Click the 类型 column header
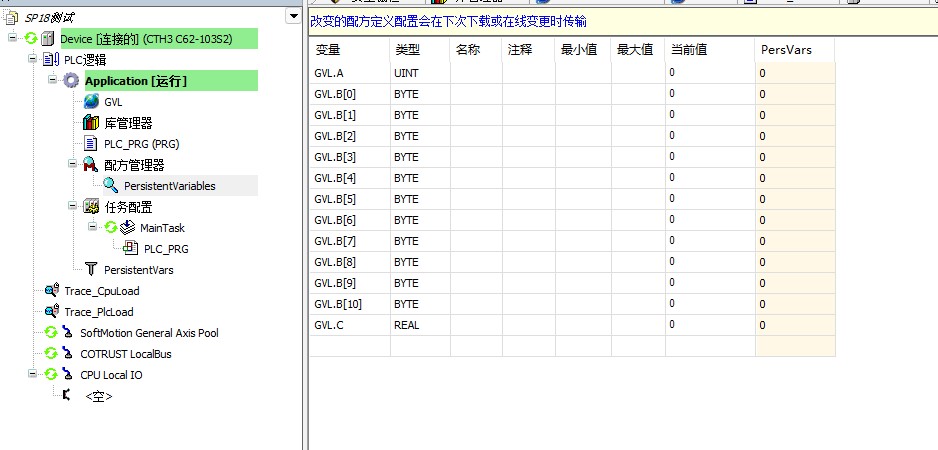This screenshot has width=938, height=450. pos(421,50)
